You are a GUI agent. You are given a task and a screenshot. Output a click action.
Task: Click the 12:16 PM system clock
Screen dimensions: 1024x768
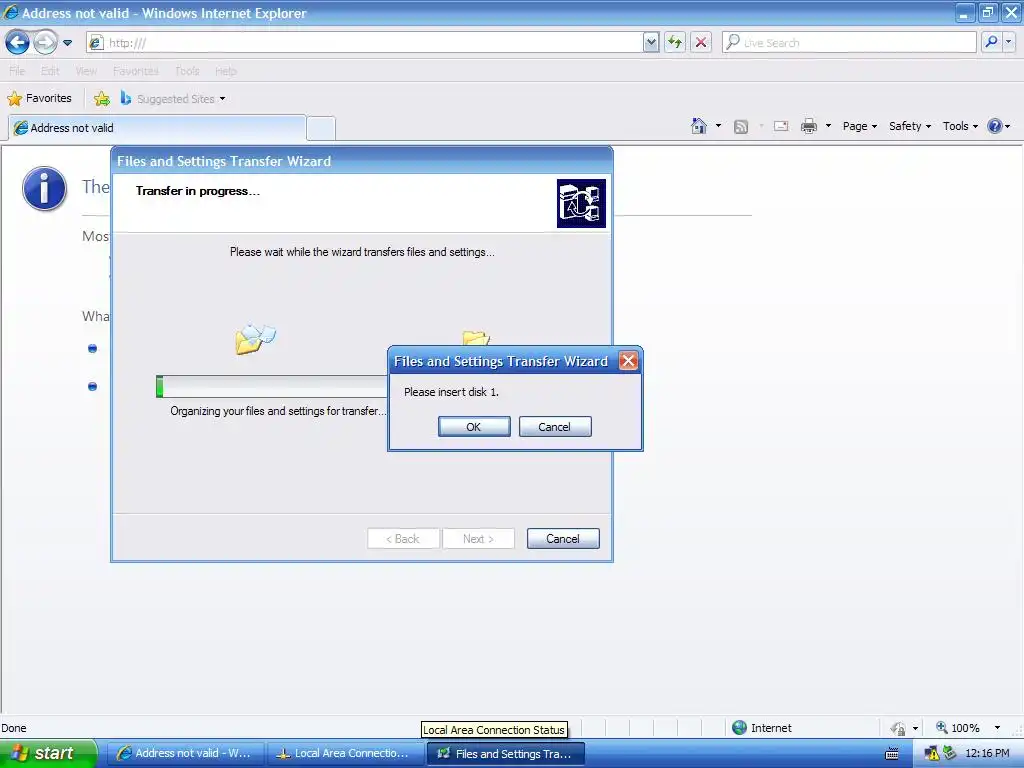coord(987,753)
